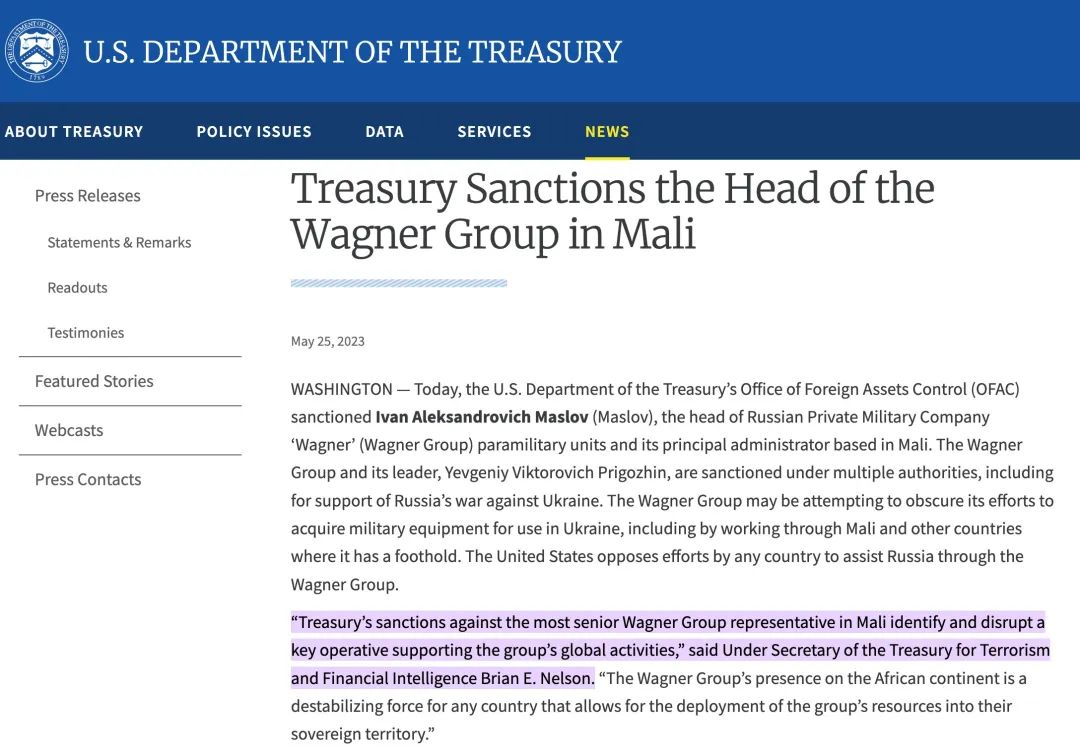The image size is (1080, 756).
Task: Open the Testimonies sidebar link
Action: 85,333
